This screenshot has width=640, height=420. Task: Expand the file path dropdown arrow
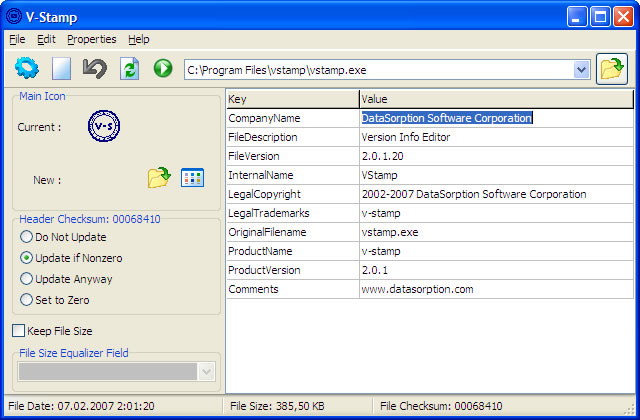tap(582, 69)
